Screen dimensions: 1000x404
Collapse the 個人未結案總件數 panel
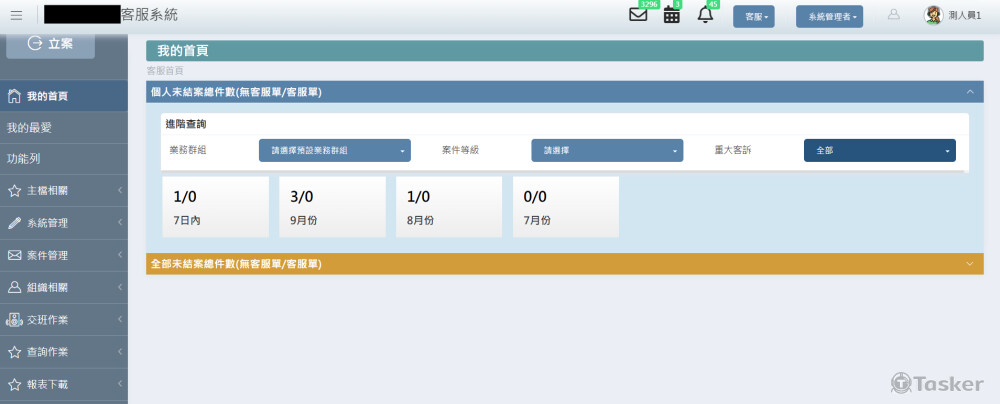(969, 91)
